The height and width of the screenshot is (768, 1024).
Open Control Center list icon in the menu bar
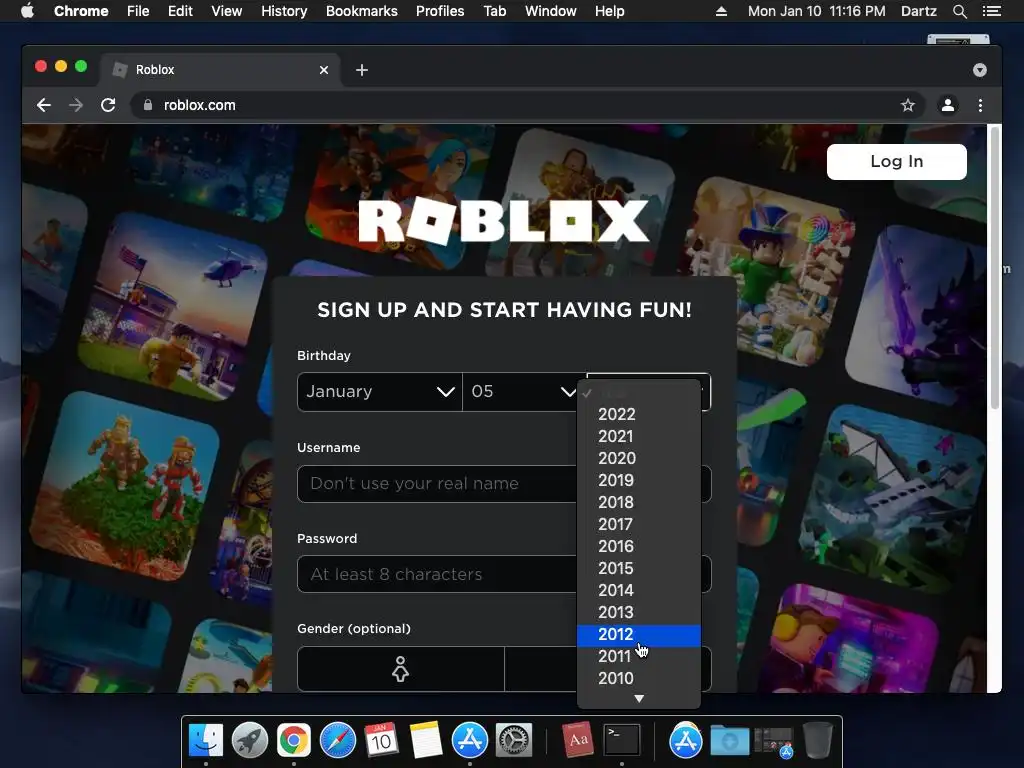point(991,11)
